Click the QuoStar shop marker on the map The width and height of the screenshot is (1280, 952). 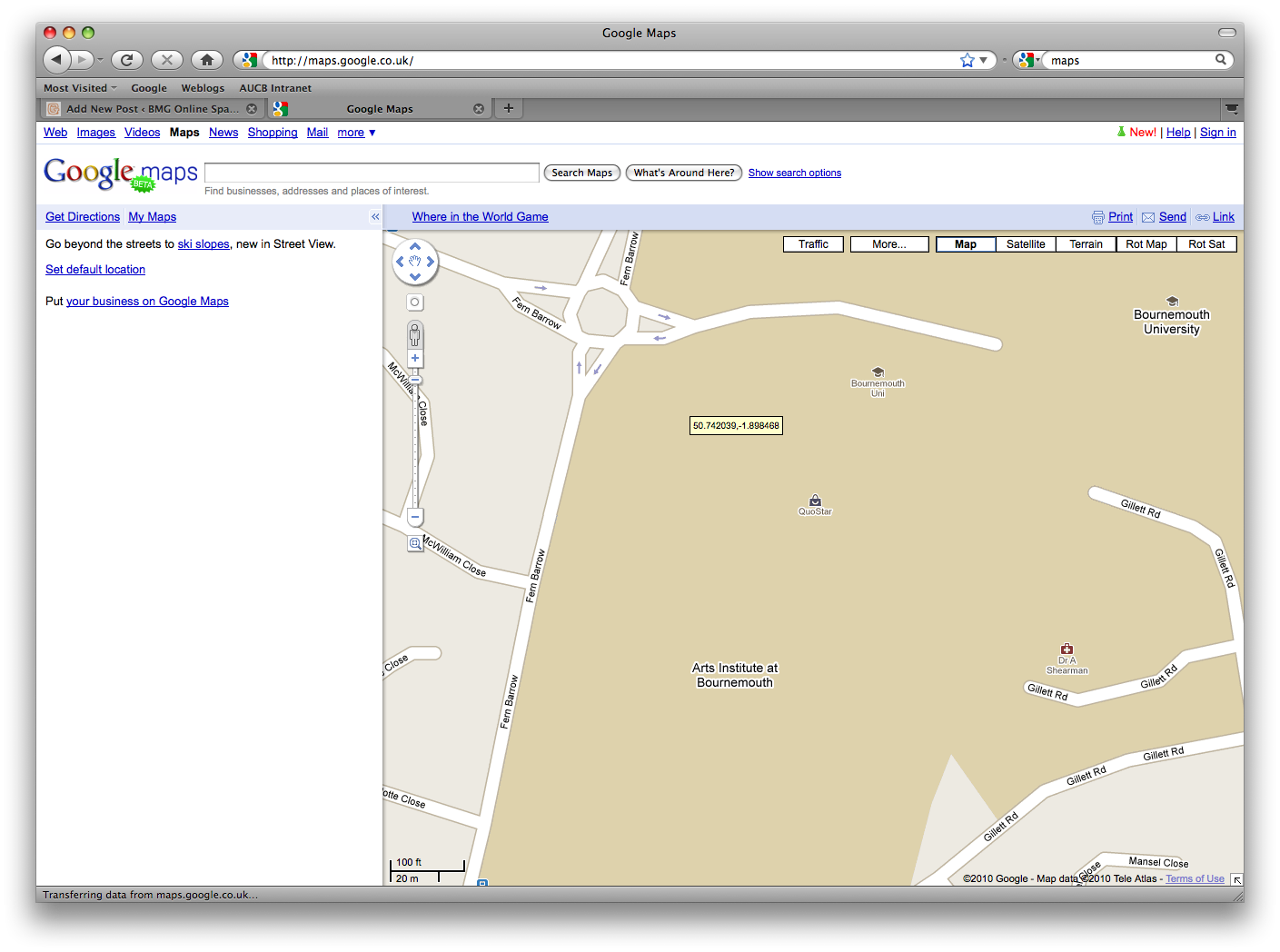[815, 500]
